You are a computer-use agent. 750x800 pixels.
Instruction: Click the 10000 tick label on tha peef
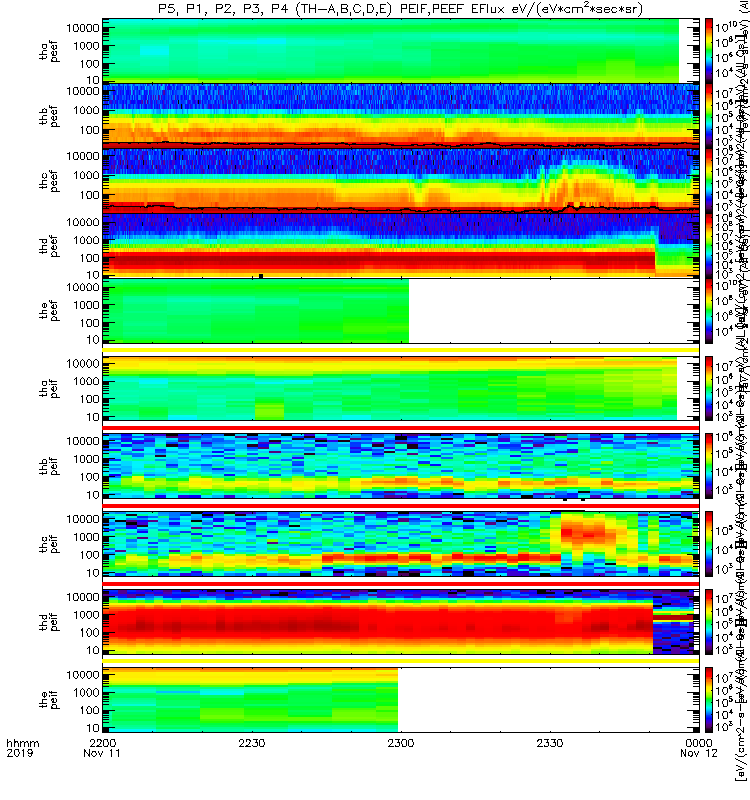tap(83, 28)
